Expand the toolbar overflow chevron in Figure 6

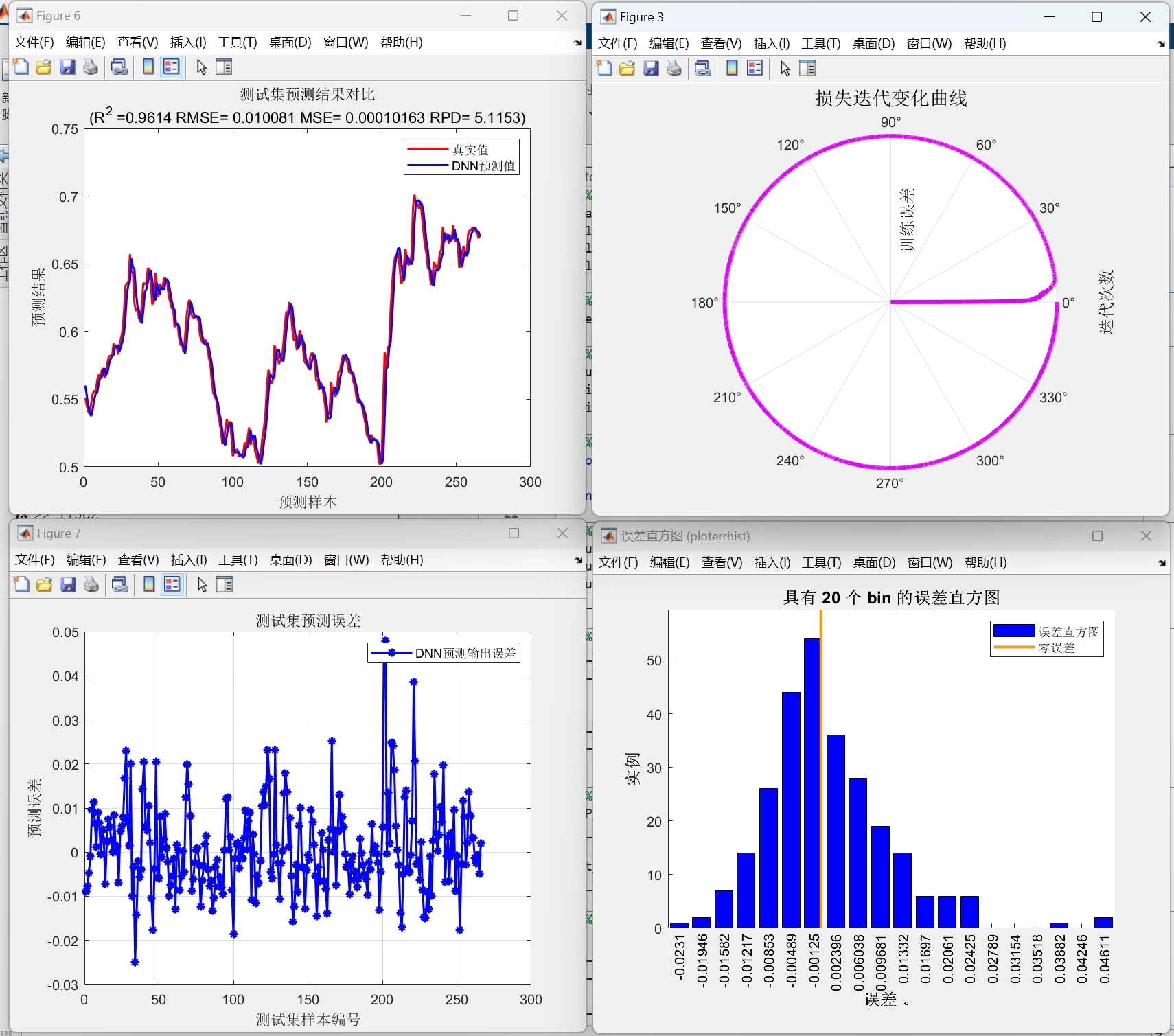click(x=577, y=42)
